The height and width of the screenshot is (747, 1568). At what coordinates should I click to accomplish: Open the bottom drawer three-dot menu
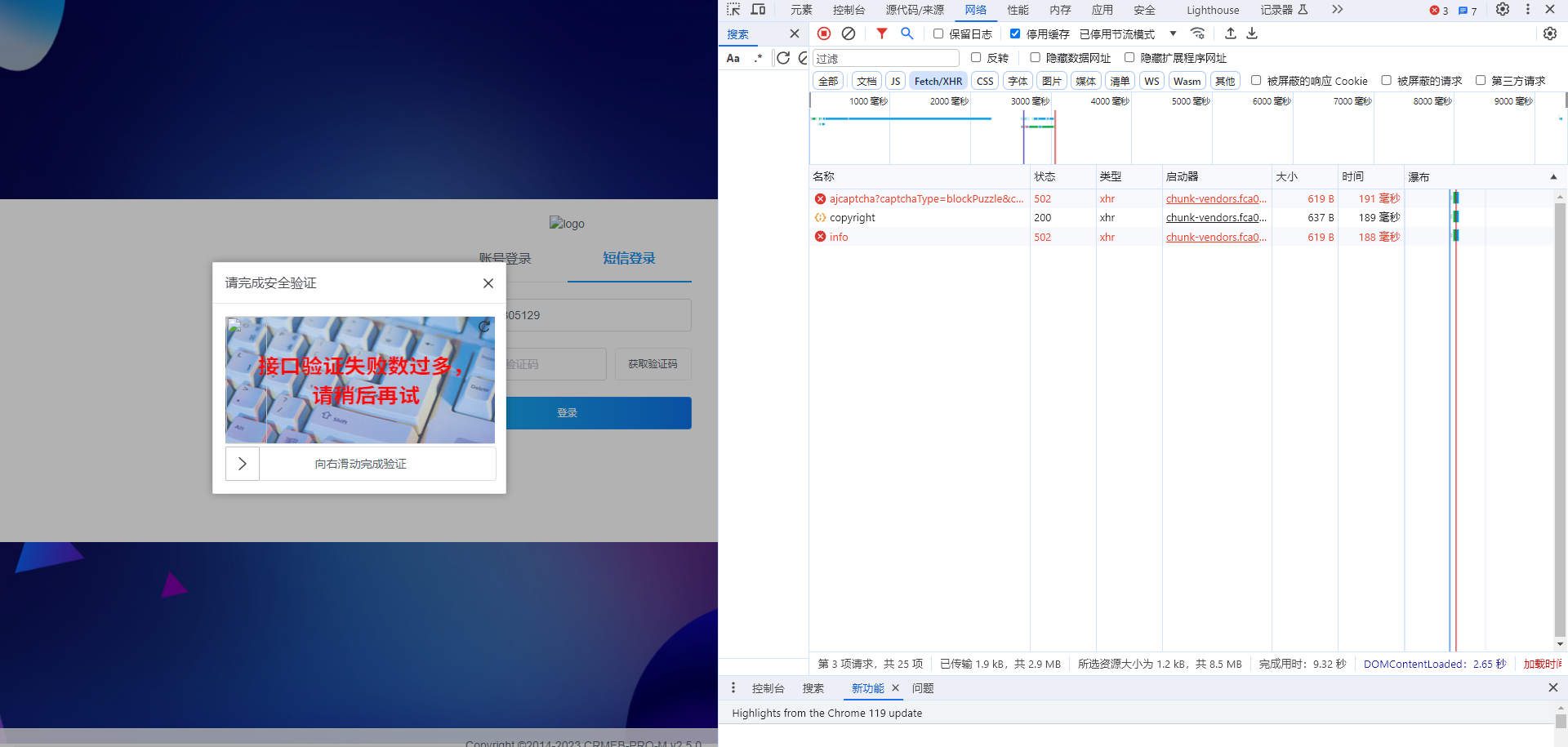coord(733,687)
